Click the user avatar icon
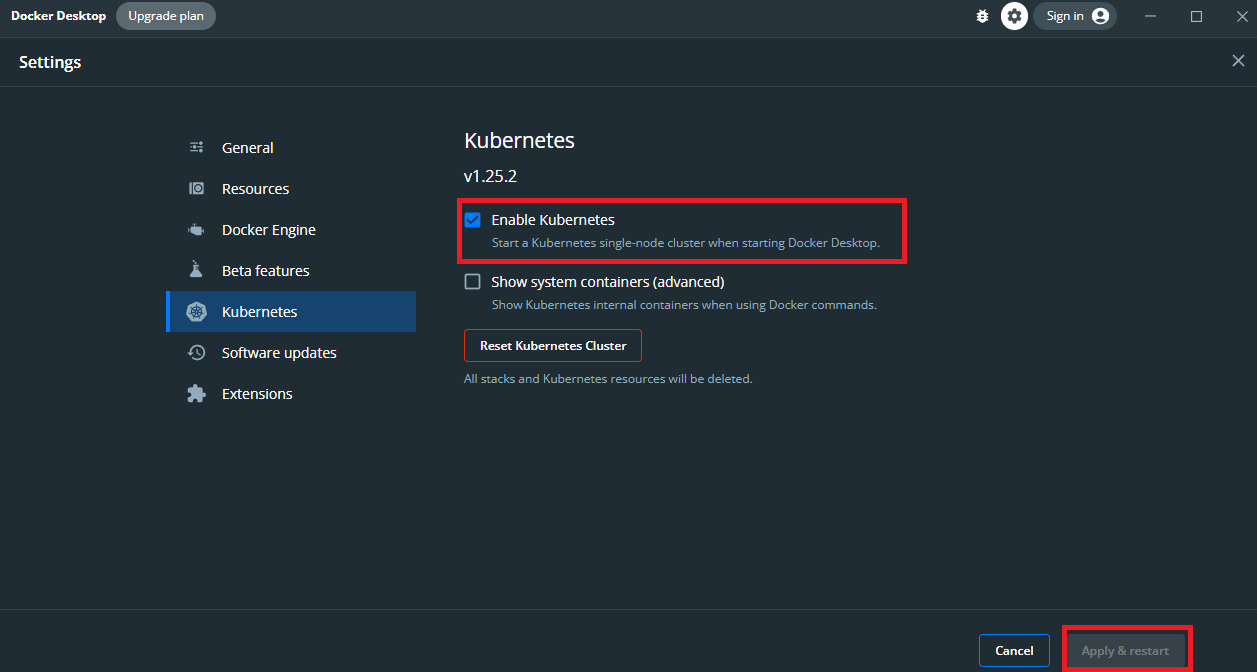Screen dimensions: 1257x672 point(1100,16)
